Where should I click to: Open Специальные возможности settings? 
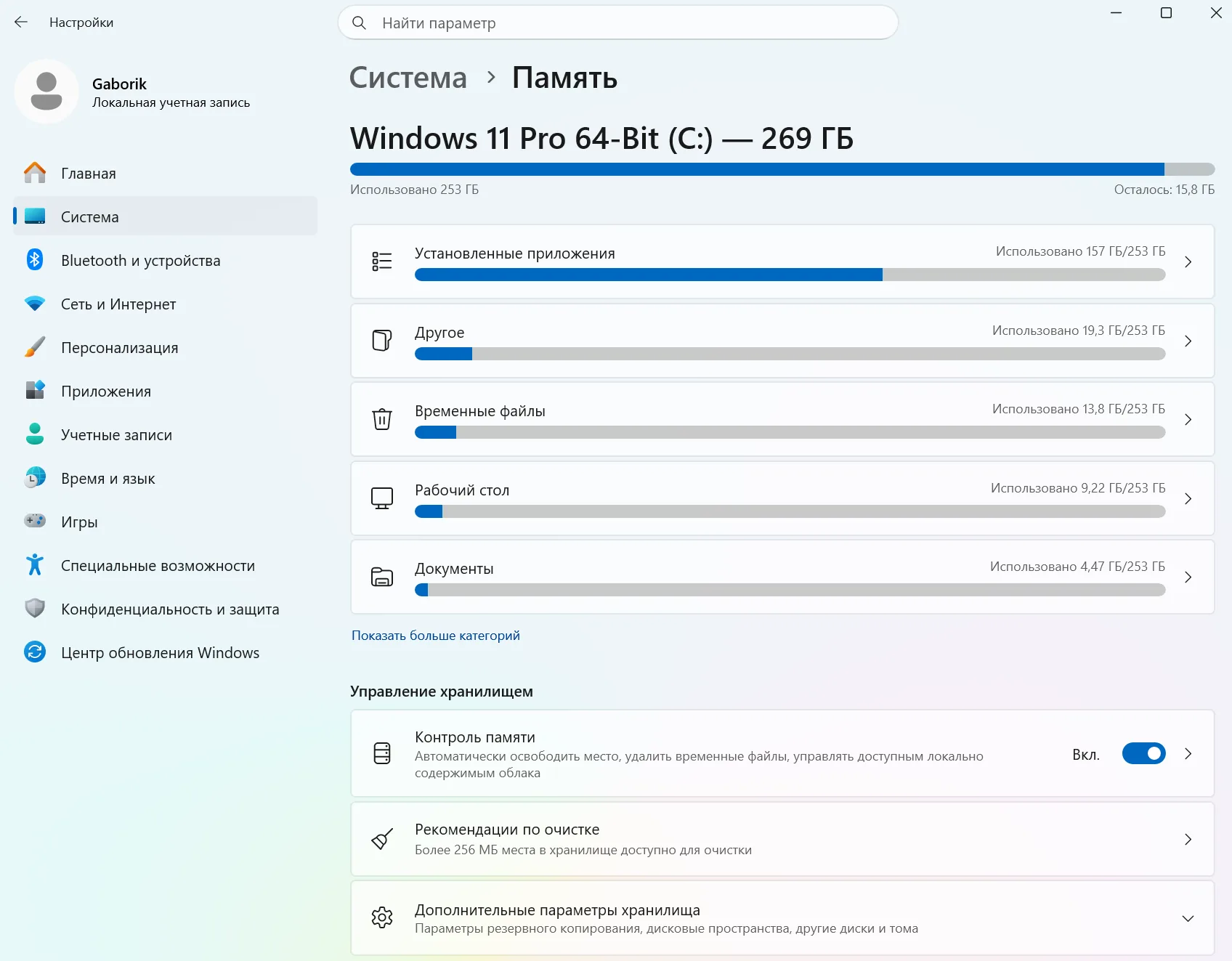pos(166,565)
